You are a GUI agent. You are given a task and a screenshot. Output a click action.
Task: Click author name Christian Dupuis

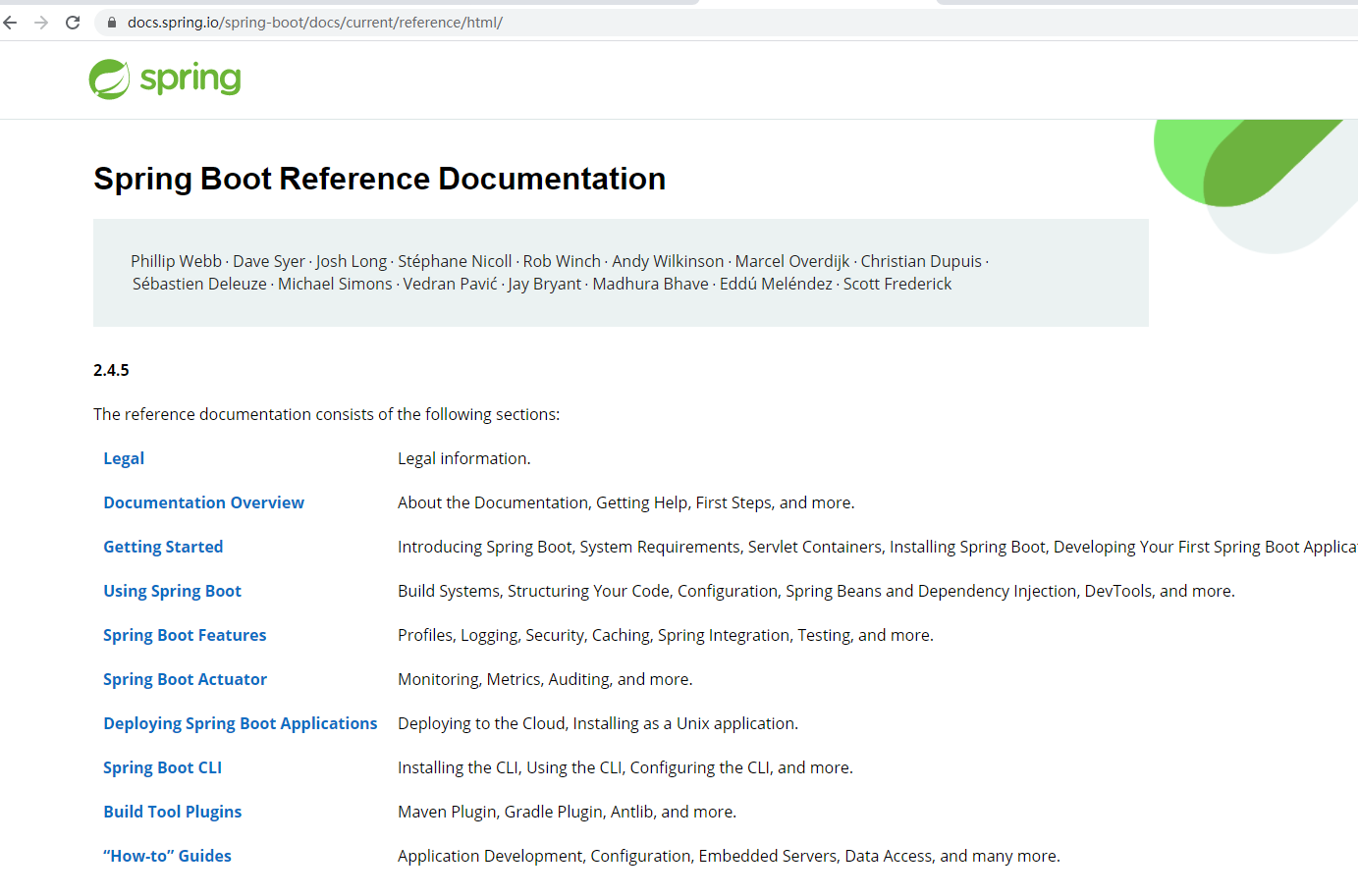coord(921,261)
